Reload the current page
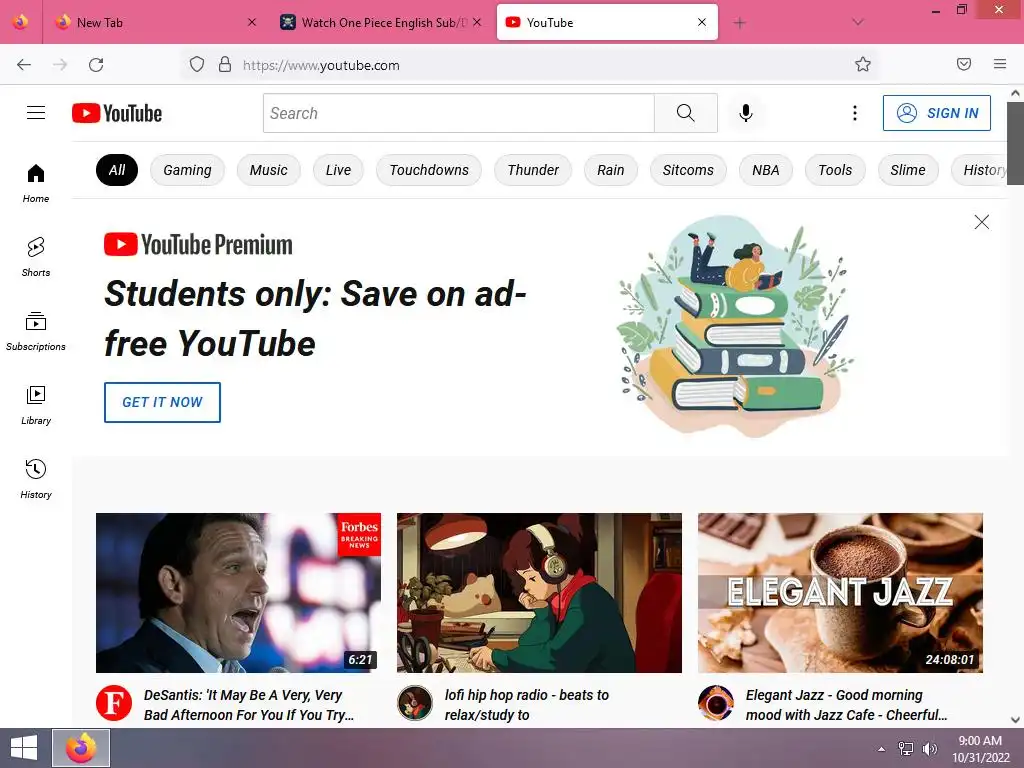This screenshot has height=768, width=1024. click(96, 65)
